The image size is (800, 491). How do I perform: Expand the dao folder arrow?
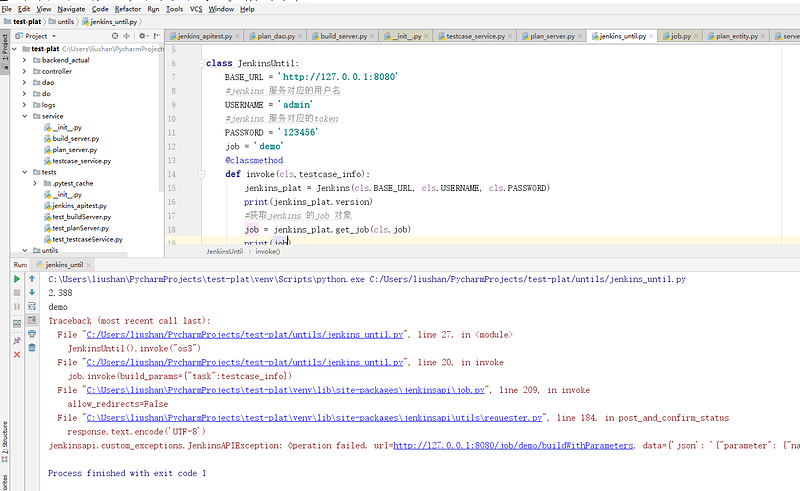pos(24,83)
